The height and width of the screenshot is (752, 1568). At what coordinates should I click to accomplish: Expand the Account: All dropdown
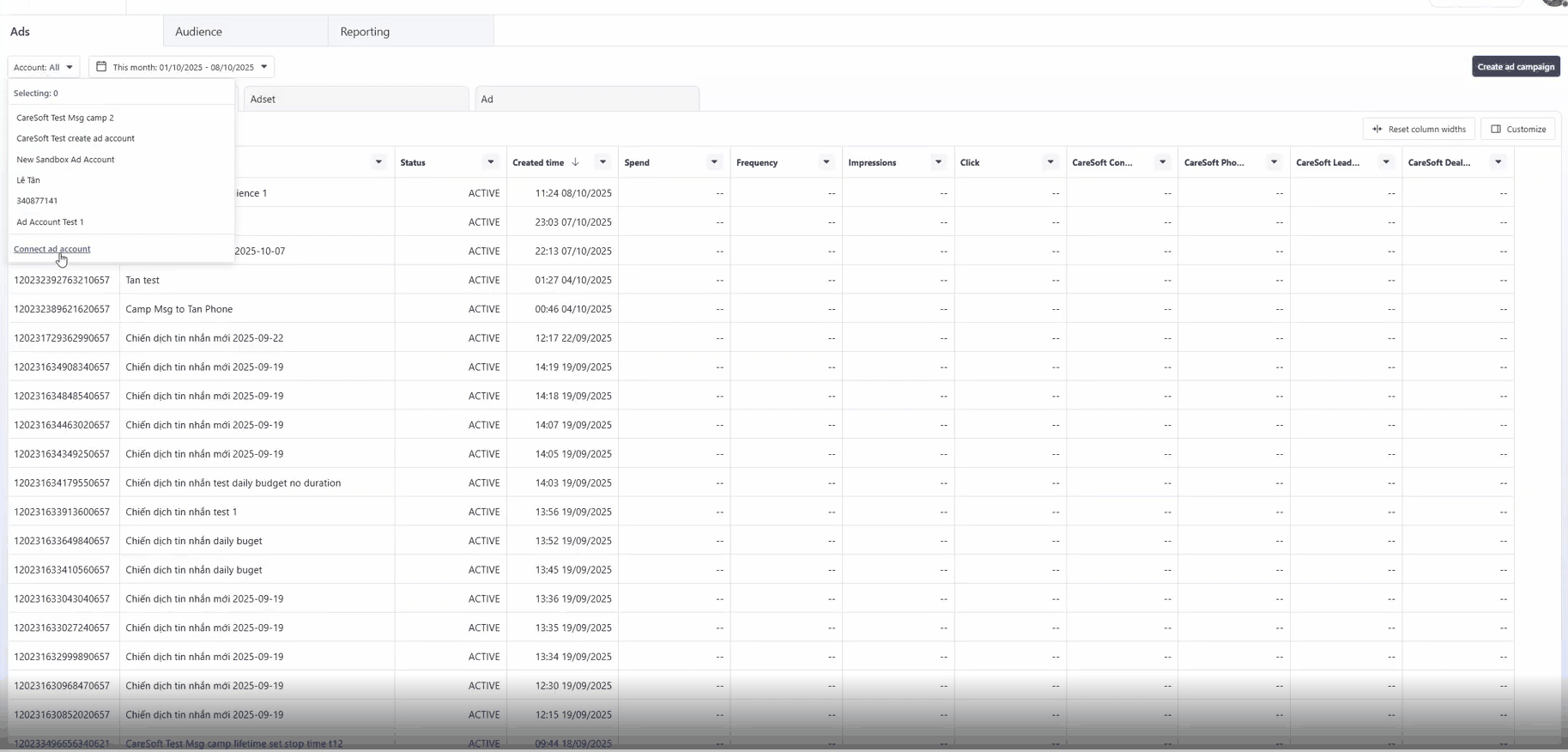point(43,67)
